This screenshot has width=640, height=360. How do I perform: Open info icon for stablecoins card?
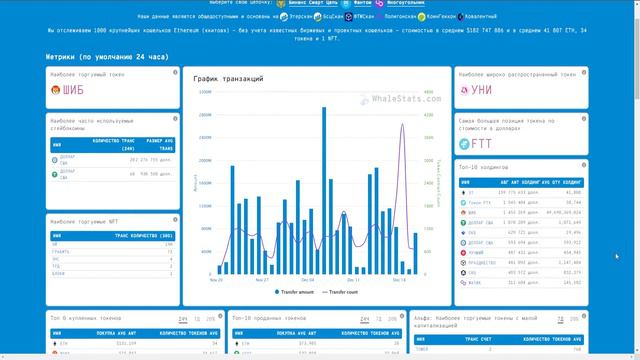click(x=175, y=119)
